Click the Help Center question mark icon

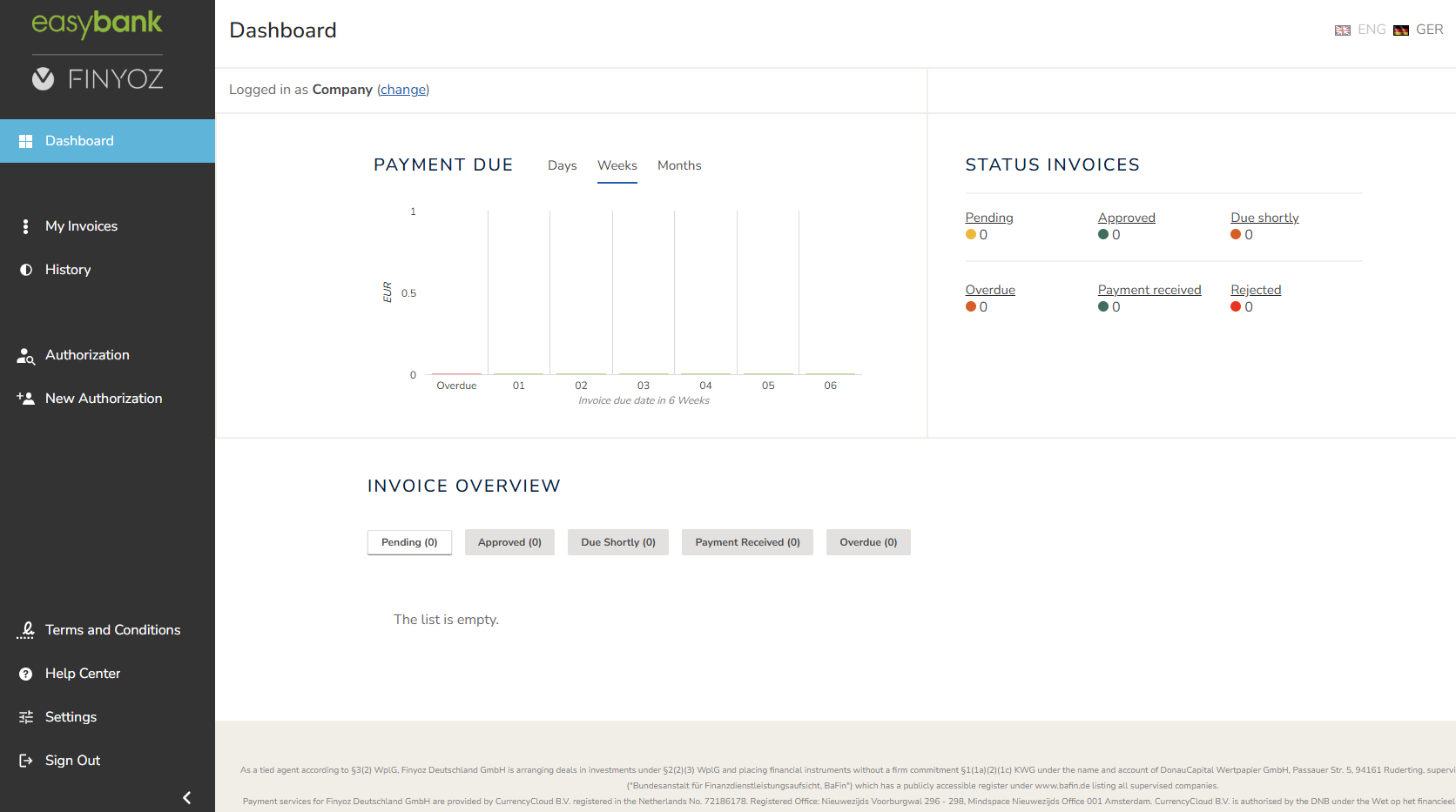tap(26, 674)
